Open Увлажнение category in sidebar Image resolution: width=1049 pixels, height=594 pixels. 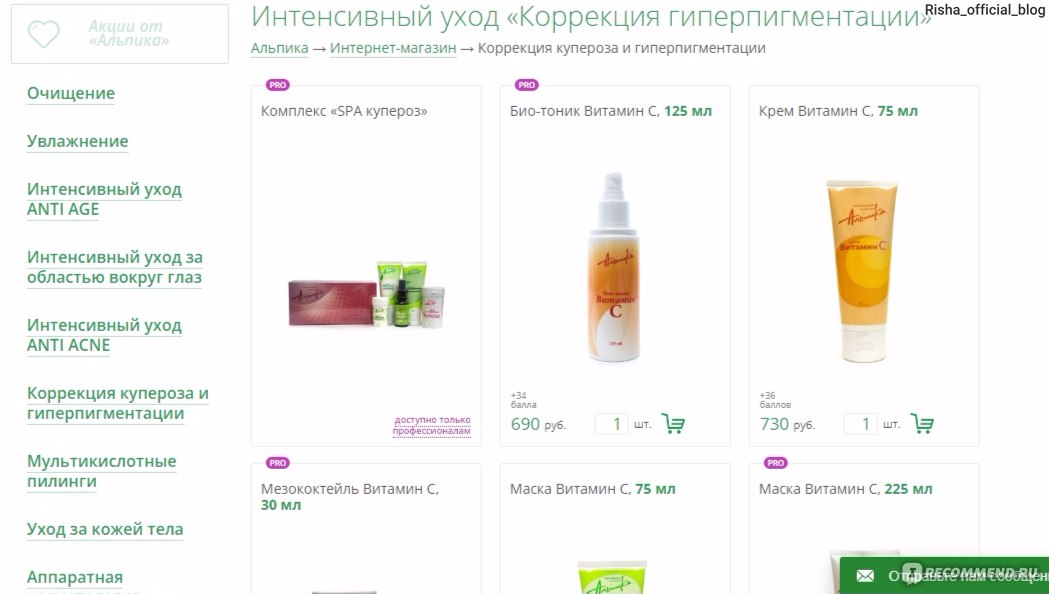click(x=78, y=142)
